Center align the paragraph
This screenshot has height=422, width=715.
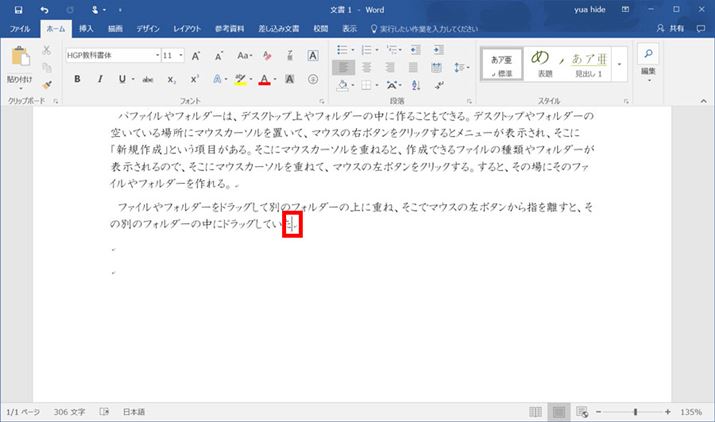[367, 68]
